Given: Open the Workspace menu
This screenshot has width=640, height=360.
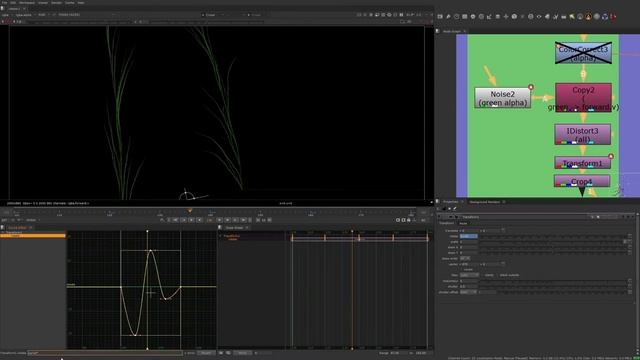Looking at the screenshot, I should click(x=27, y=2).
